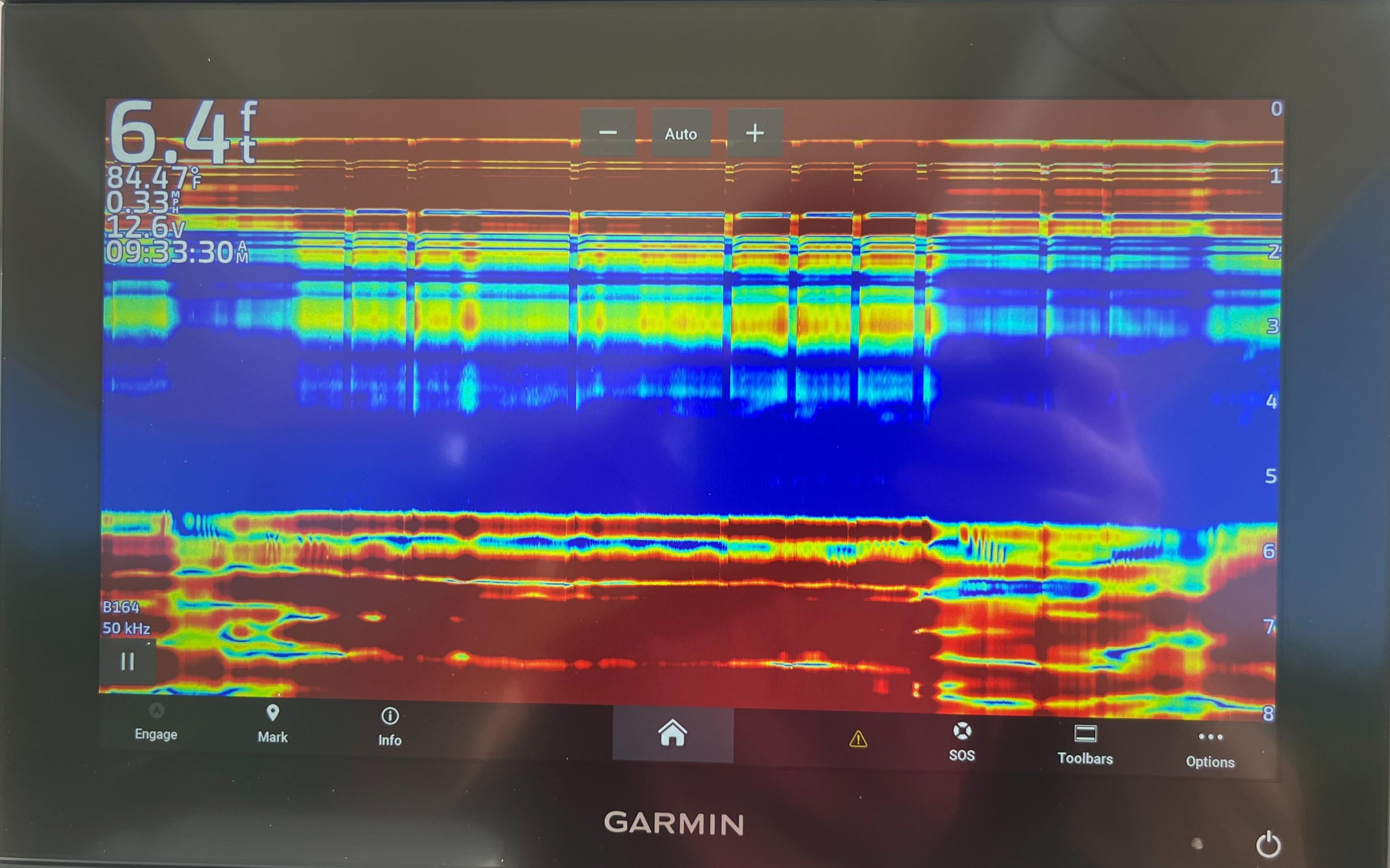Tap the device power button

pyautogui.click(x=1268, y=844)
